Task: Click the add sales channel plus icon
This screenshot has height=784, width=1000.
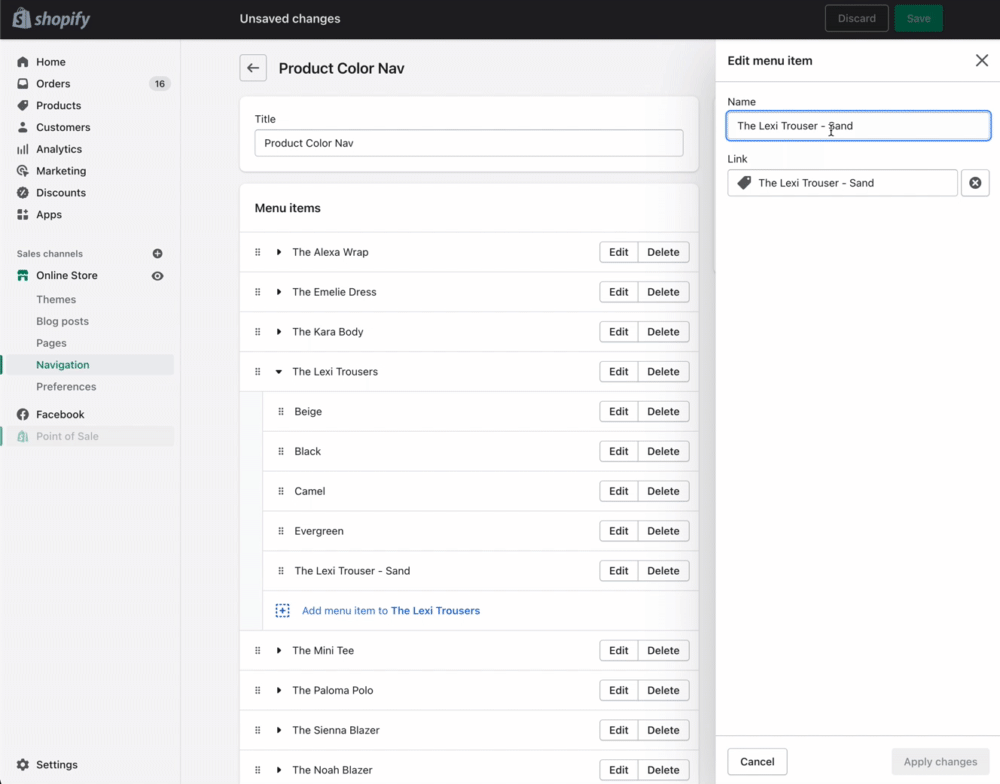Action: coord(157,254)
